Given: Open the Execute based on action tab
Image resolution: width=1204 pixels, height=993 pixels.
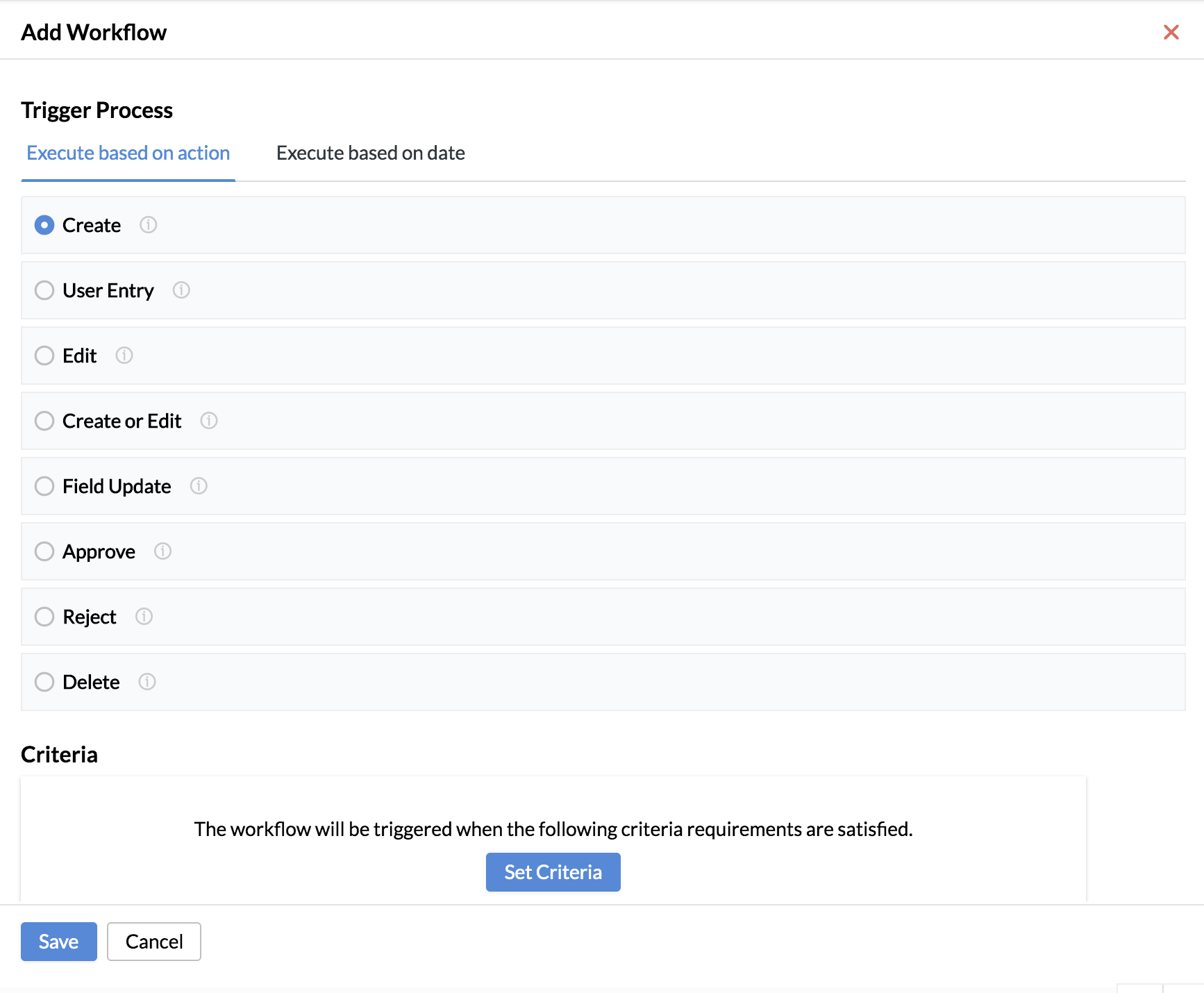Looking at the screenshot, I should [128, 153].
